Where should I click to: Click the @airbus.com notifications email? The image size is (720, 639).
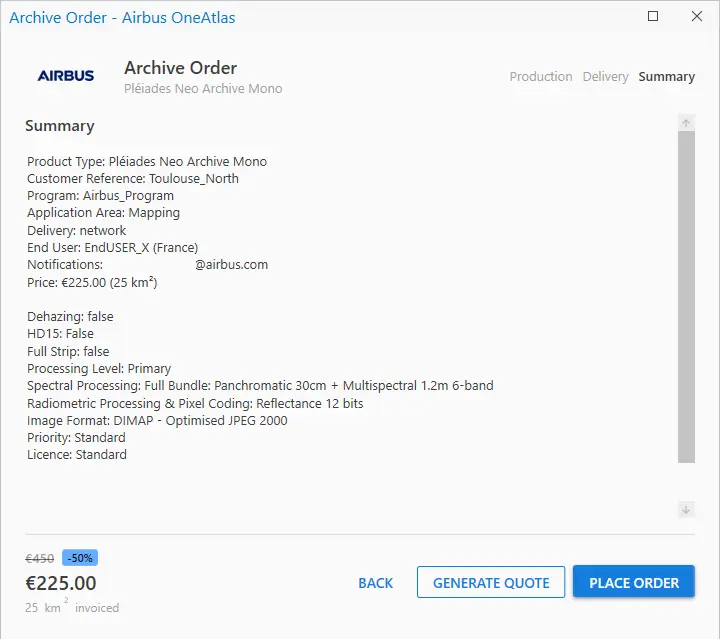[x=231, y=265]
